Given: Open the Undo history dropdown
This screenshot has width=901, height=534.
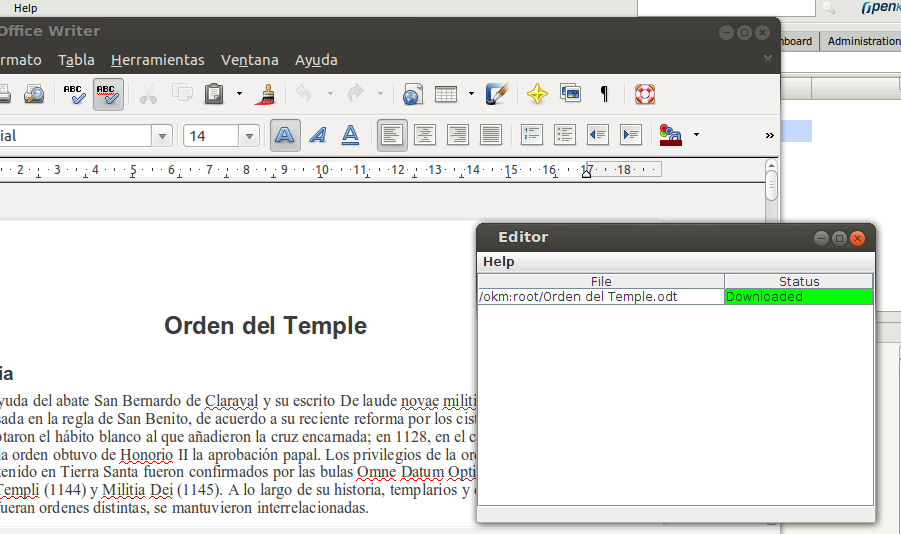Looking at the screenshot, I should point(330,94).
